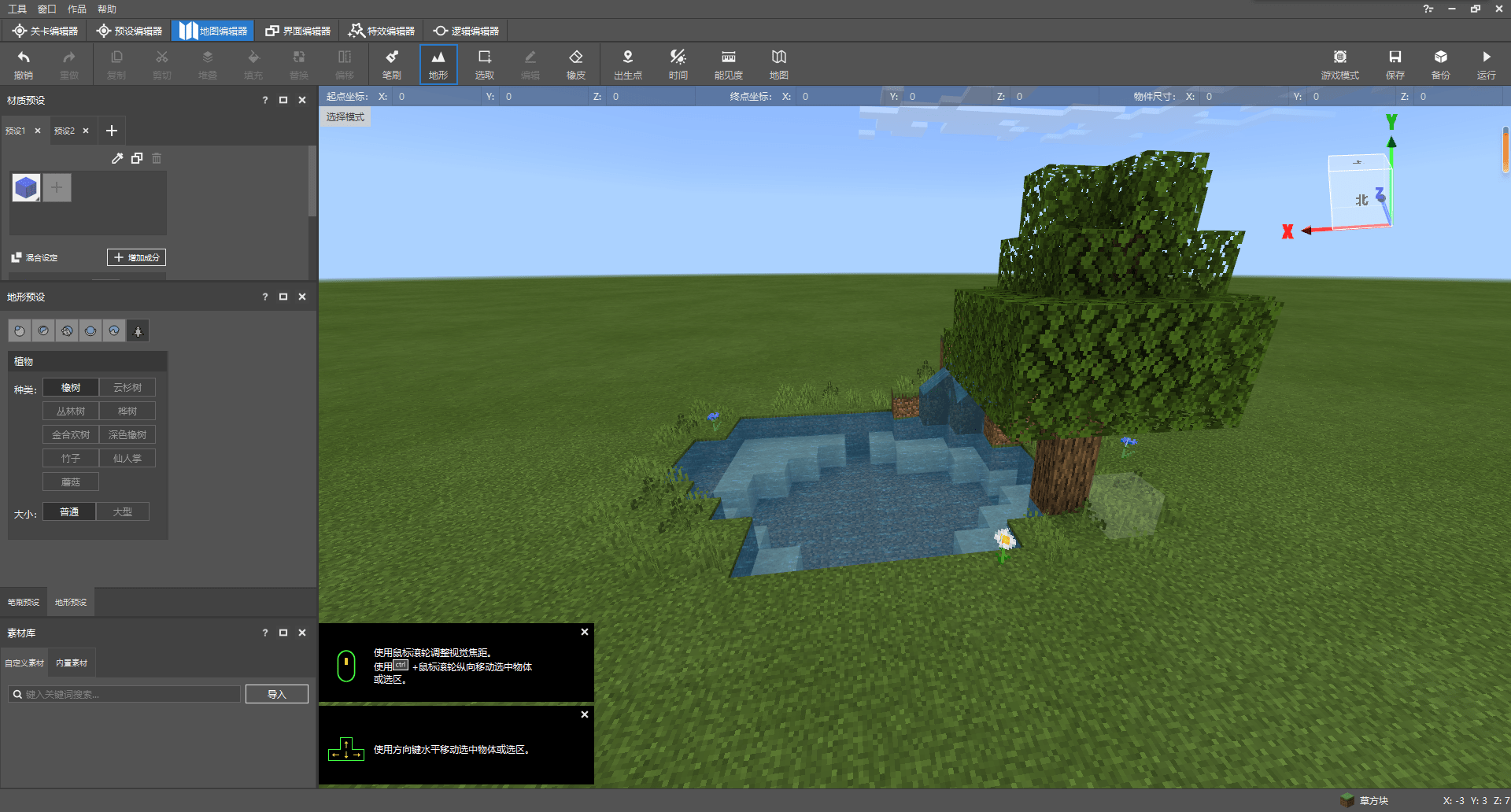
Task: Select the 橡树 tree type
Action: [x=71, y=387]
